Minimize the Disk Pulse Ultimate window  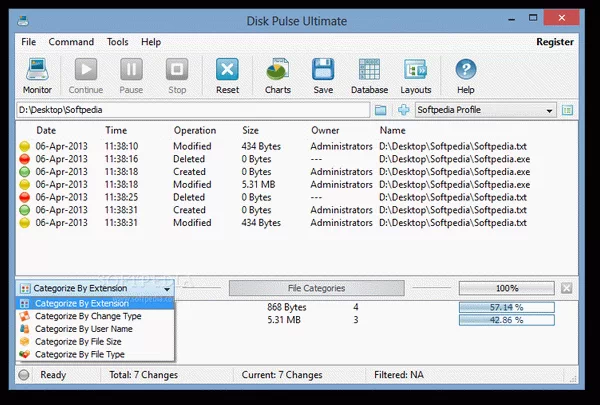click(512, 18)
